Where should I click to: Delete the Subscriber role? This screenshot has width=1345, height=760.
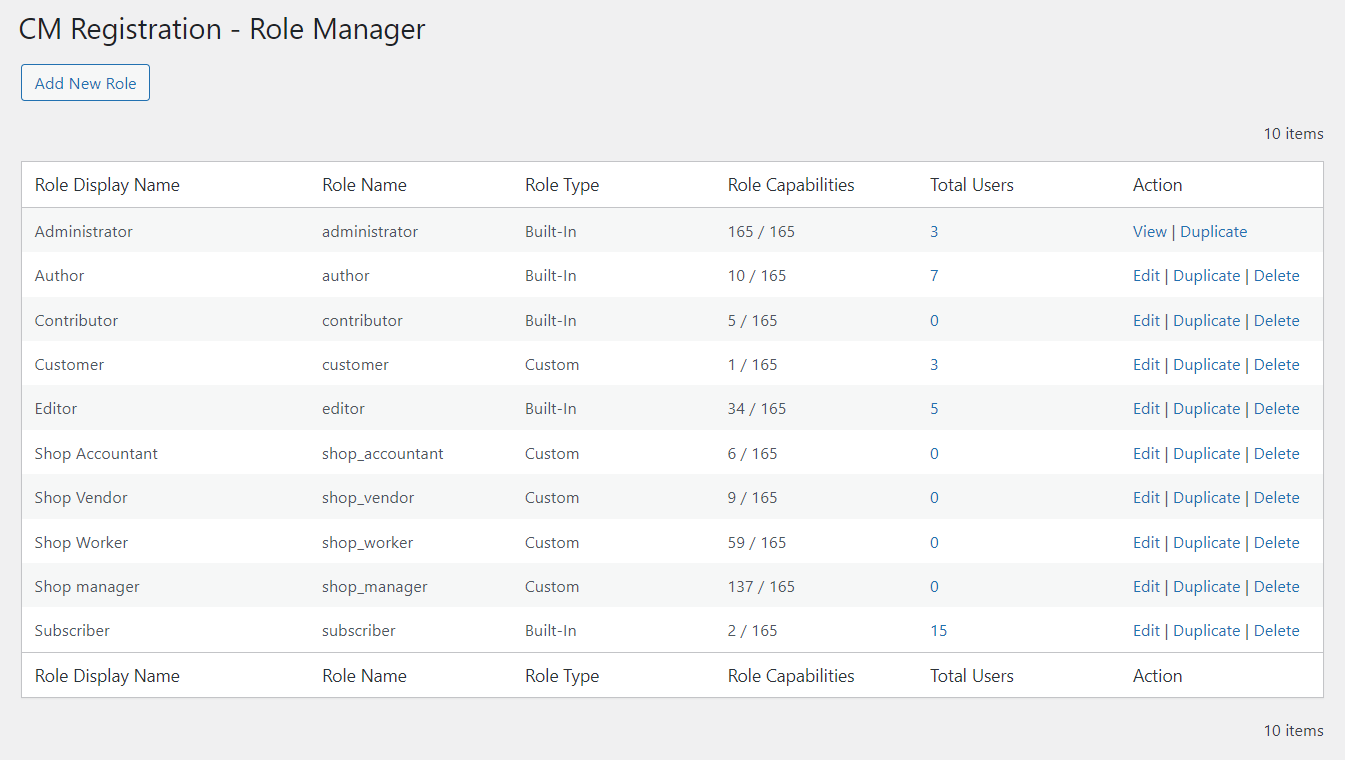point(1276,630)
